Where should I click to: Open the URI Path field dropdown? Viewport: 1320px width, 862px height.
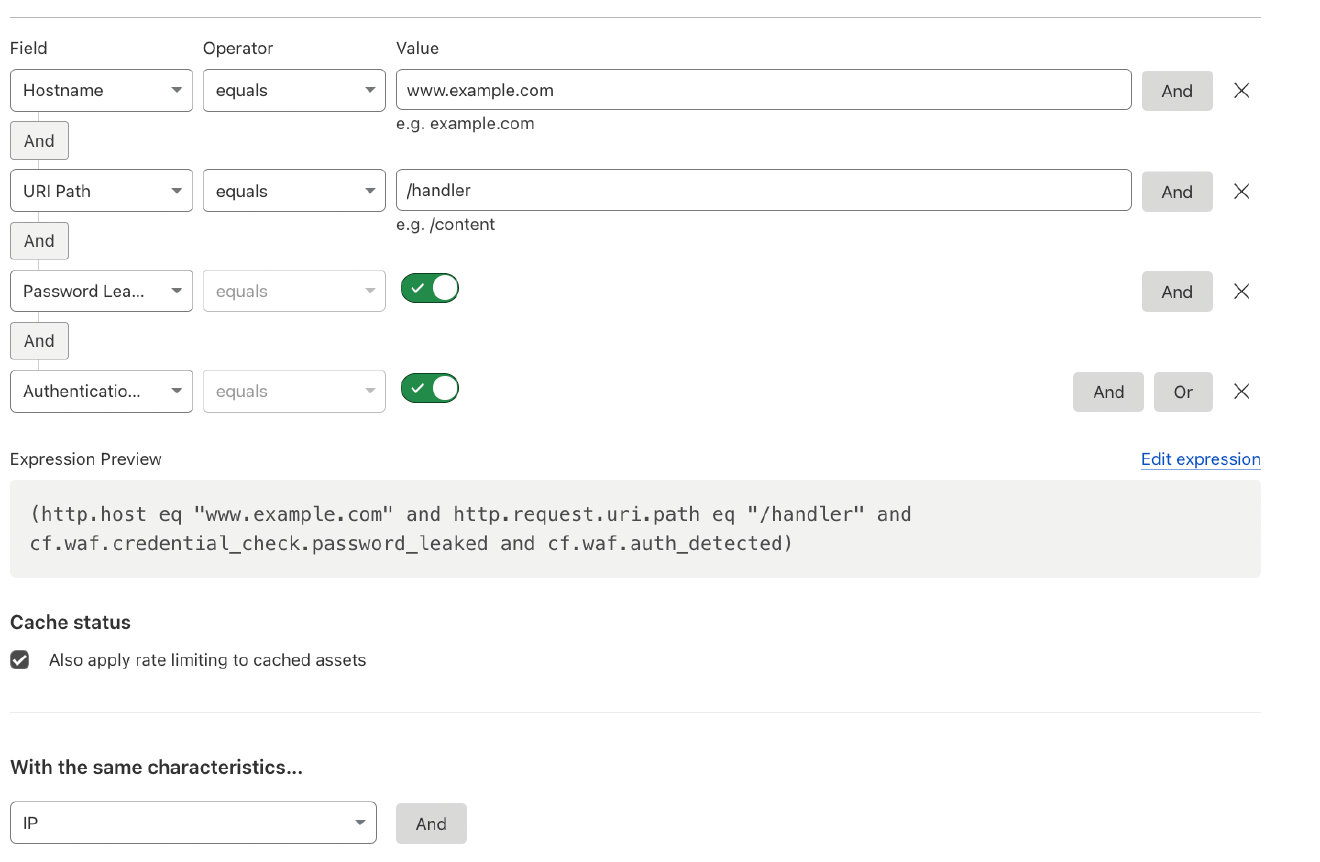[x=101, y=191]
